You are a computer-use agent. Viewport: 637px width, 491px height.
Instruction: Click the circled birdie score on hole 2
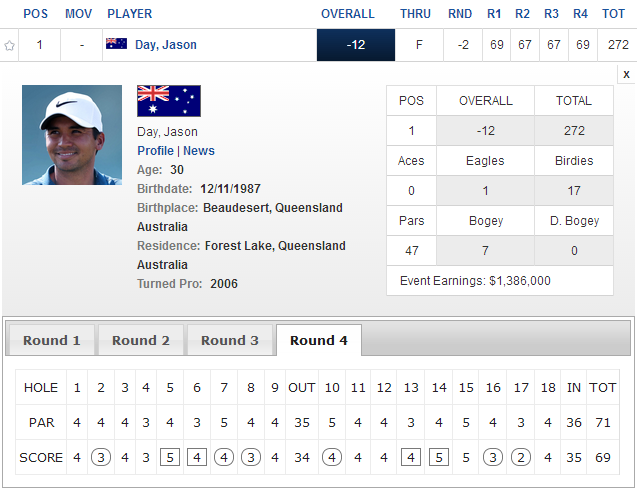point(101,458)
